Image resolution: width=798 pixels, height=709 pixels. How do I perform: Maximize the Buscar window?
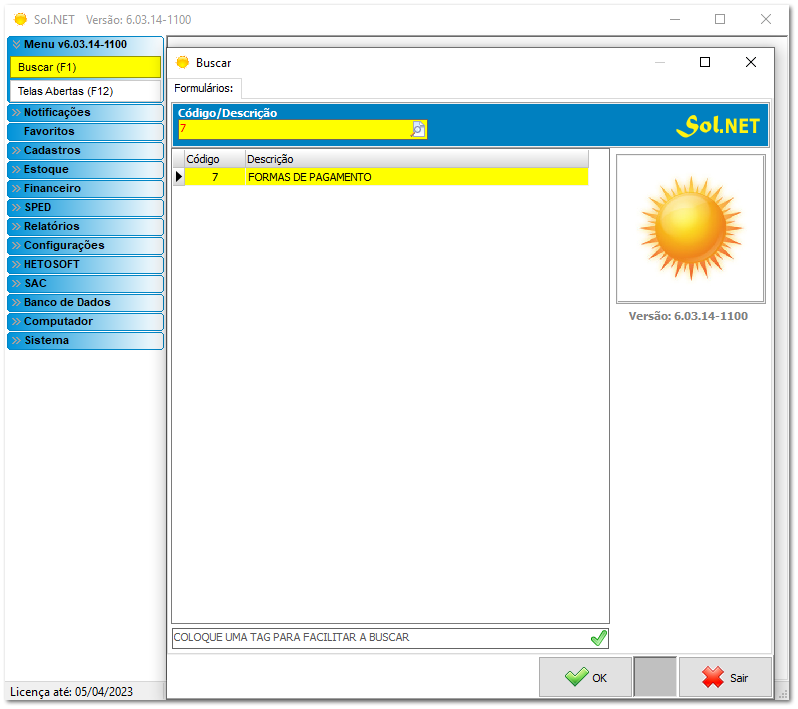click(x=705, y=62)
